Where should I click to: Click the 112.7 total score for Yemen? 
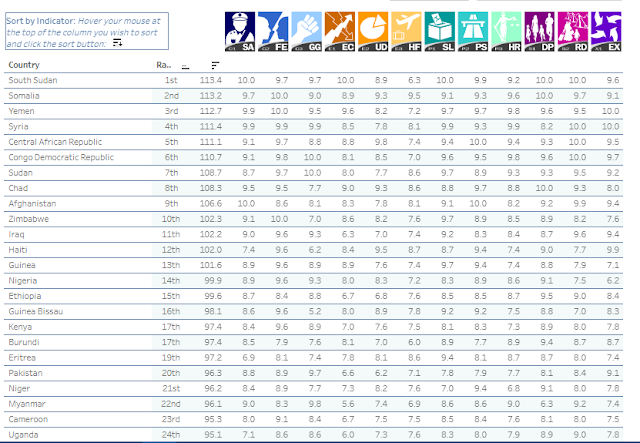pyautogui.click(x=211, y=111)
